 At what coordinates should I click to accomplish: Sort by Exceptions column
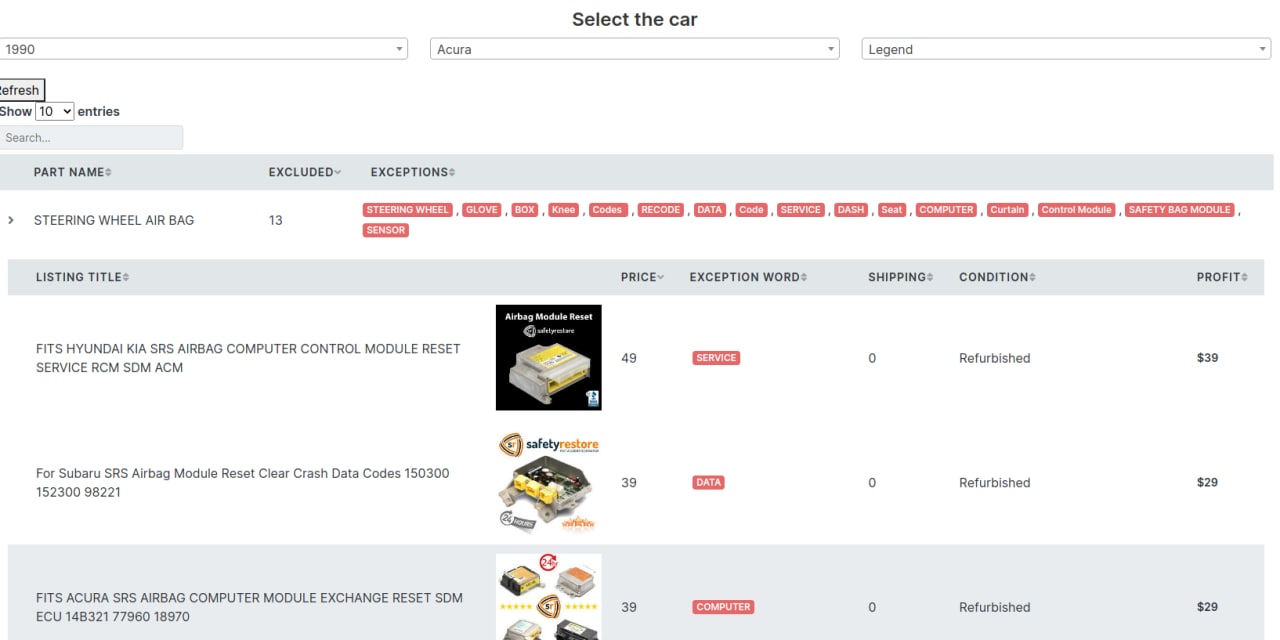pos(412,172)
